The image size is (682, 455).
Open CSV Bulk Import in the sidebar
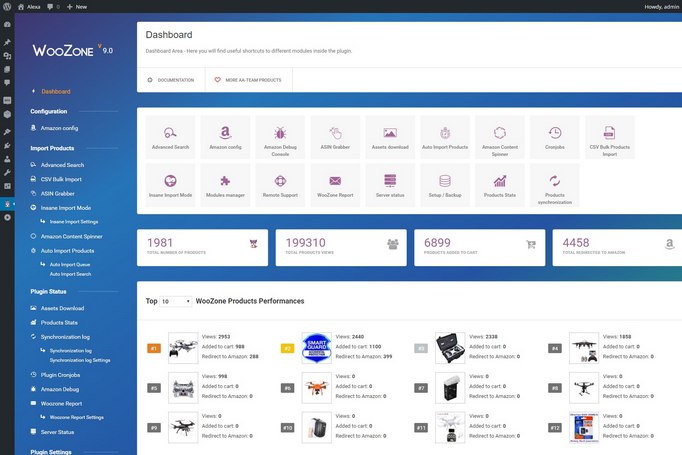(x=61, y=179)
